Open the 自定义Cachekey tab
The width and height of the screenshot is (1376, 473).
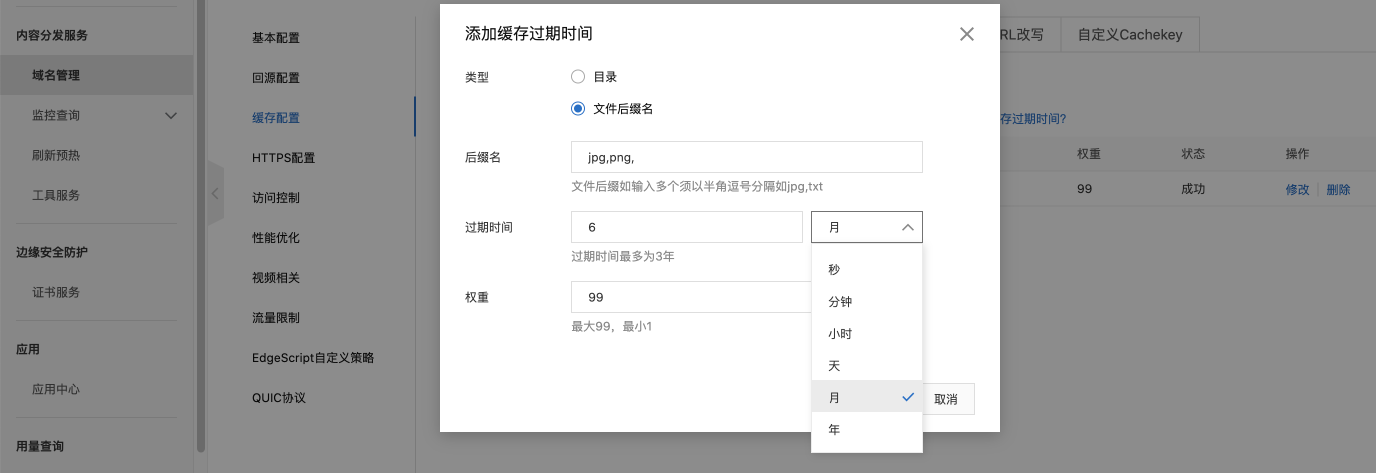1130,34
